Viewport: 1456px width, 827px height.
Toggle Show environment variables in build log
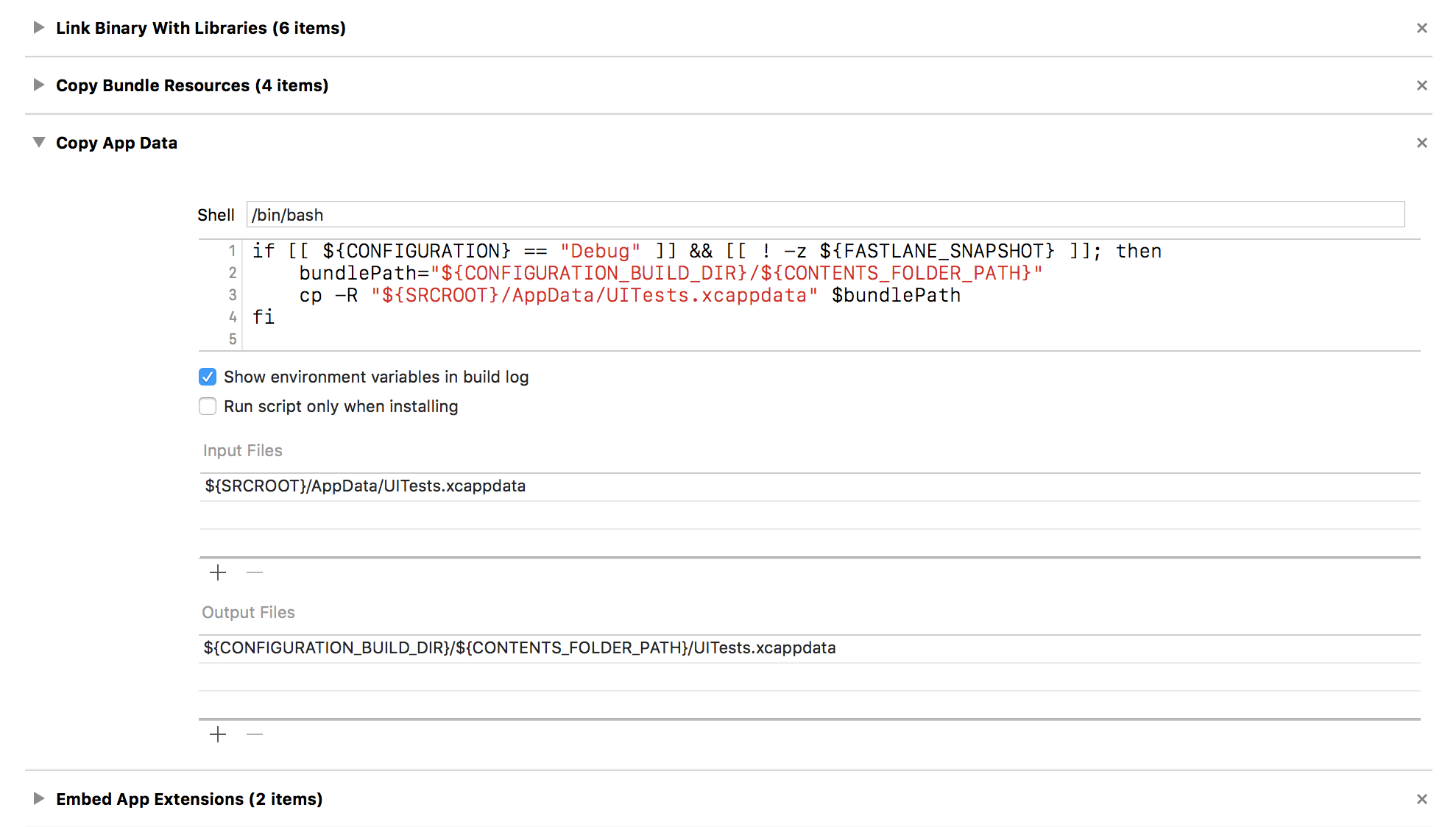(x=207, y=377)
